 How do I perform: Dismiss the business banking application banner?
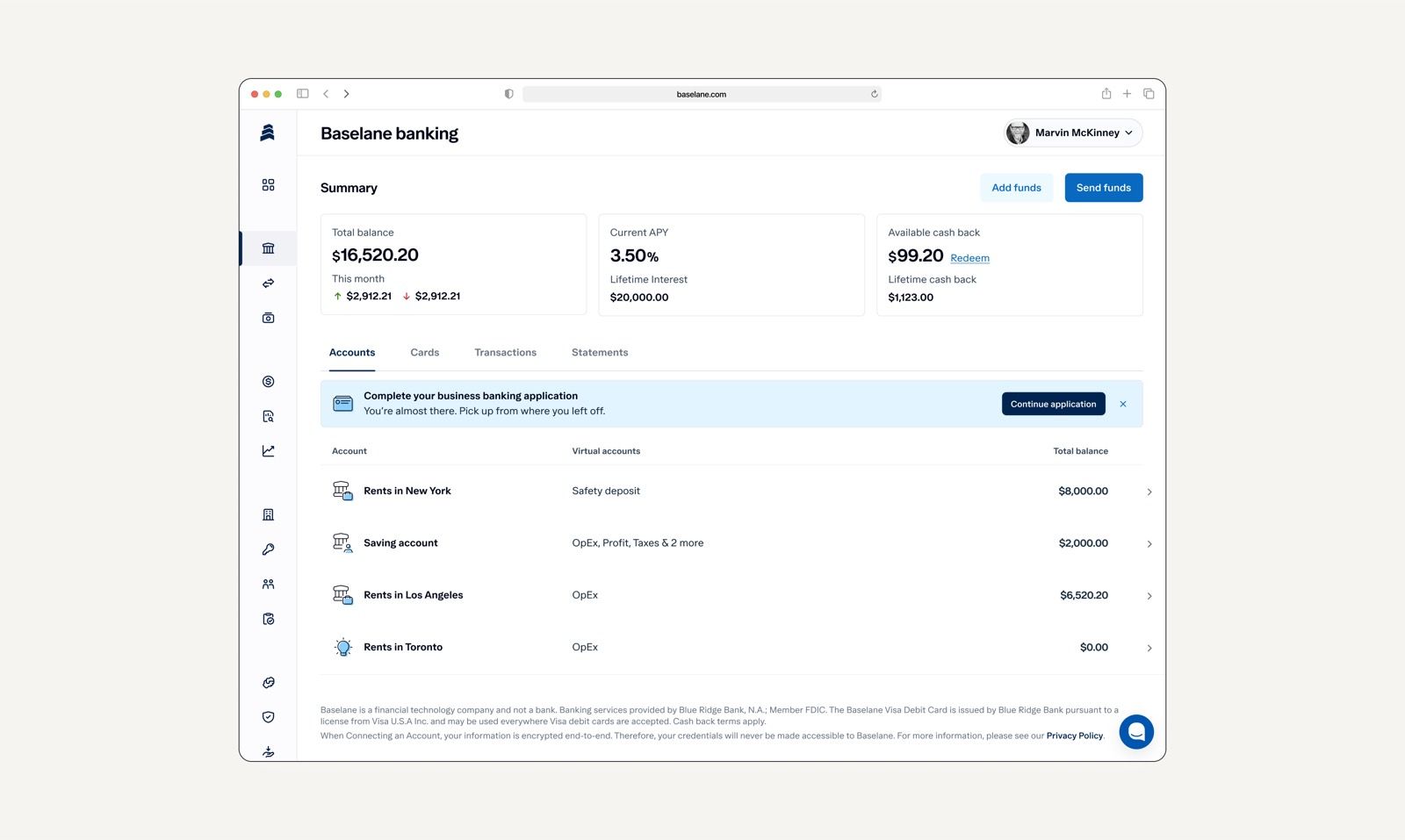coord(1123,404)
